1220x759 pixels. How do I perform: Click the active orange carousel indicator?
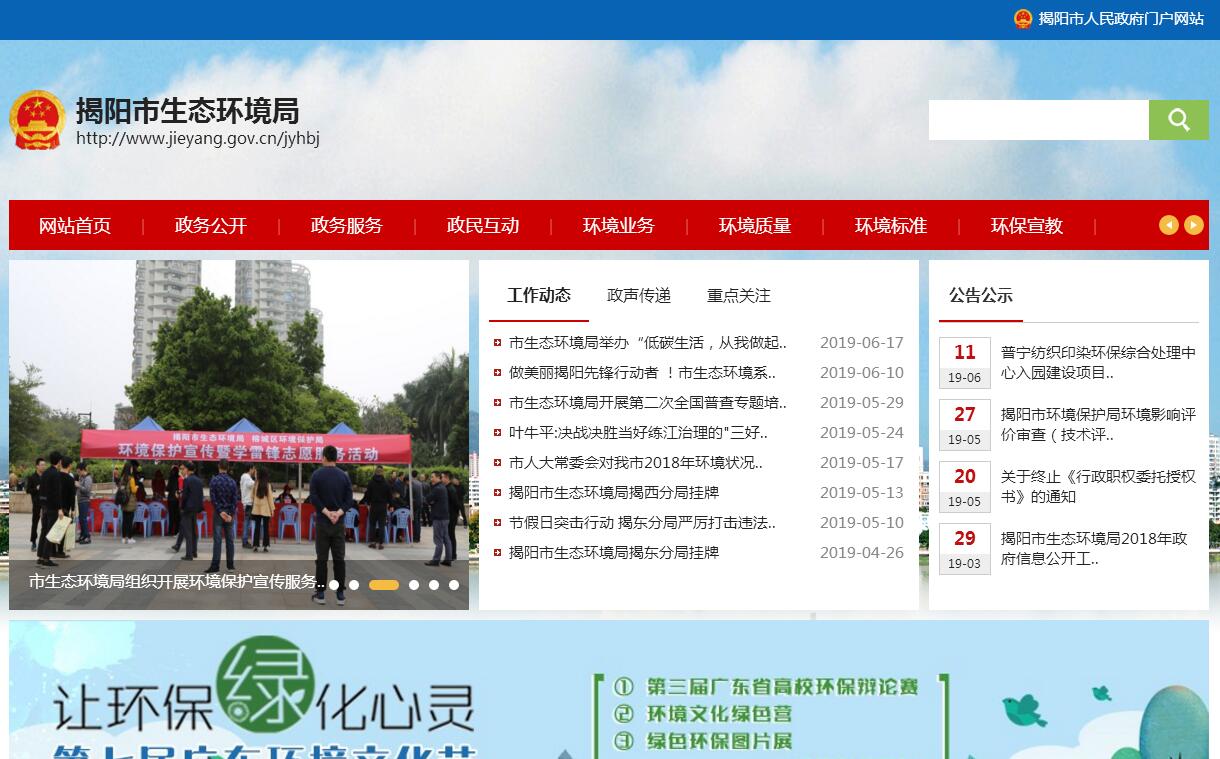384,585
